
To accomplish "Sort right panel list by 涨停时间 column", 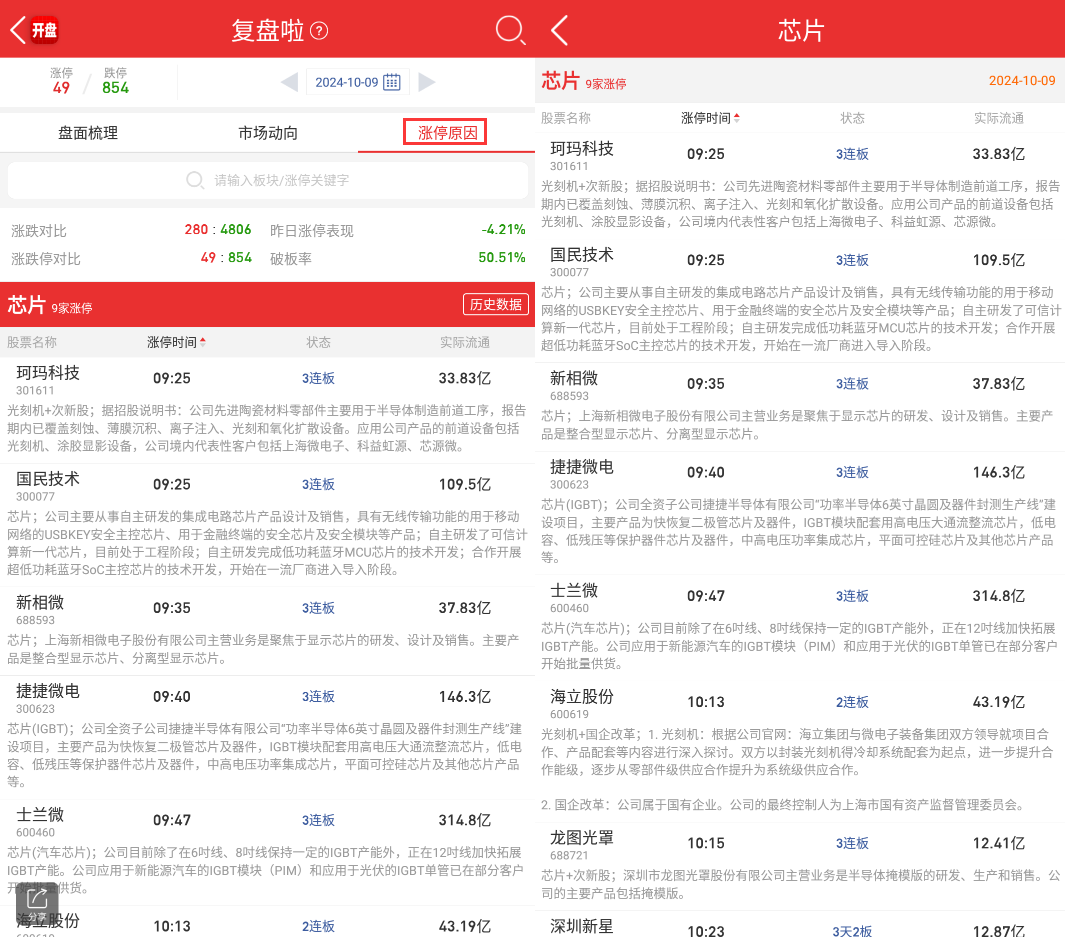I will [710, 118].
